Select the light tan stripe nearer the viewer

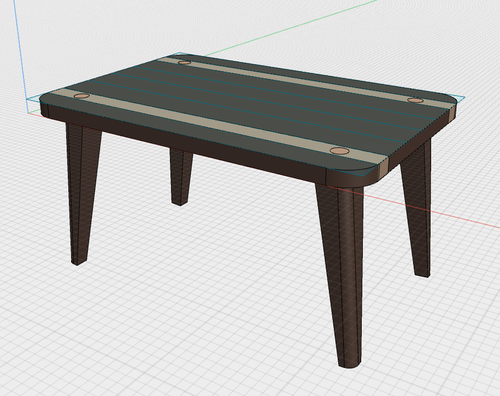tap(217, 125)
